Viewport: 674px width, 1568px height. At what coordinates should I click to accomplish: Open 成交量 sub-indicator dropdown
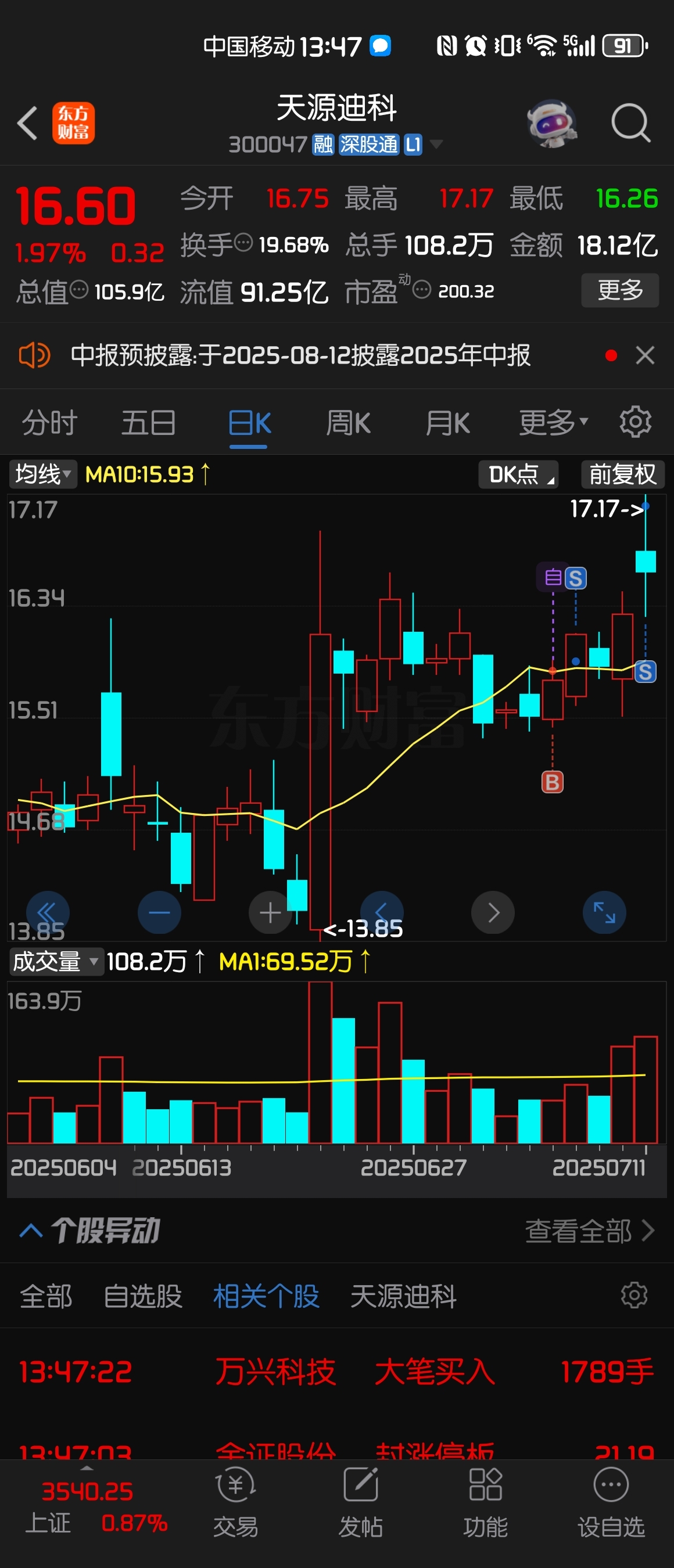point(56,962)
